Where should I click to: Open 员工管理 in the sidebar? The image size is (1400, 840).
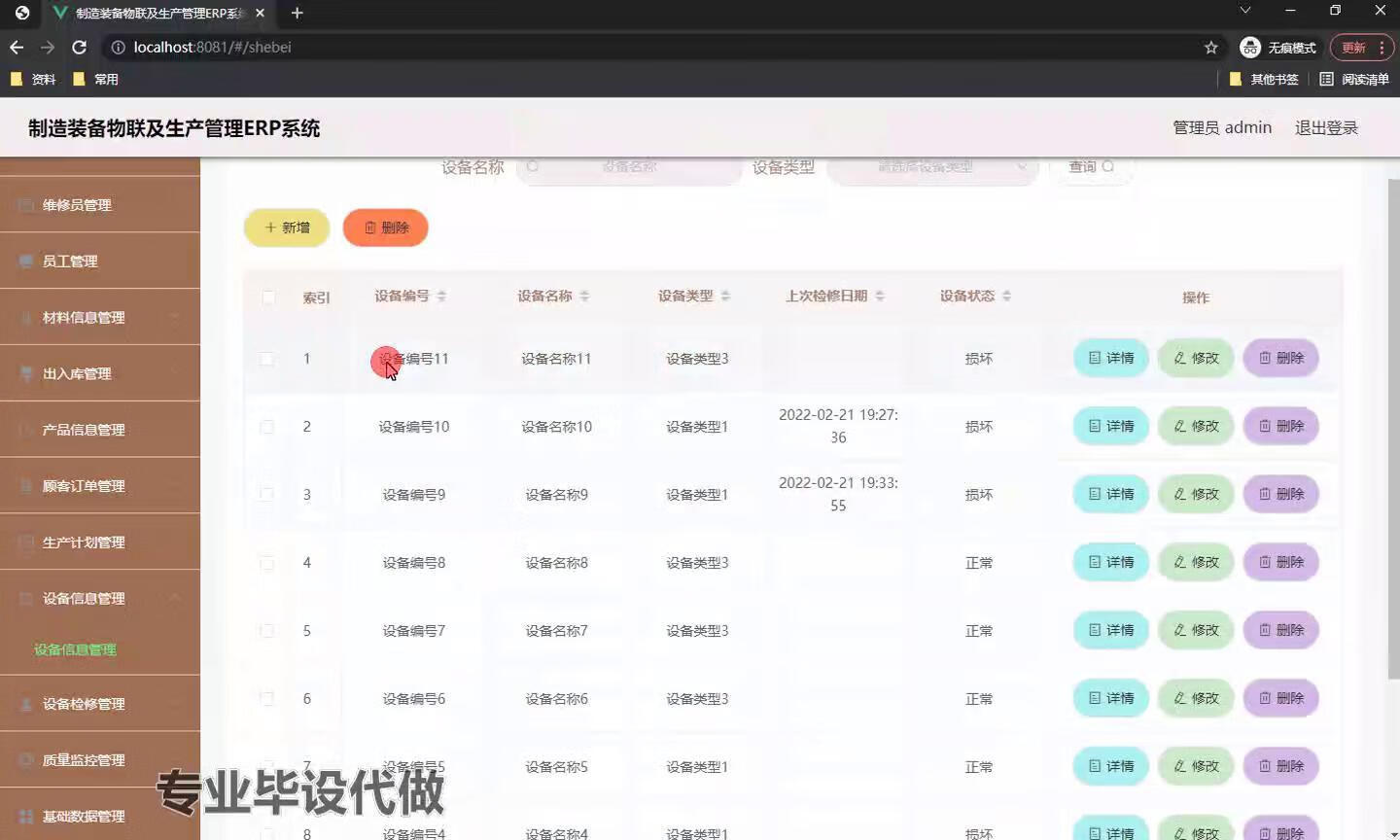click(x=100, y=262)
